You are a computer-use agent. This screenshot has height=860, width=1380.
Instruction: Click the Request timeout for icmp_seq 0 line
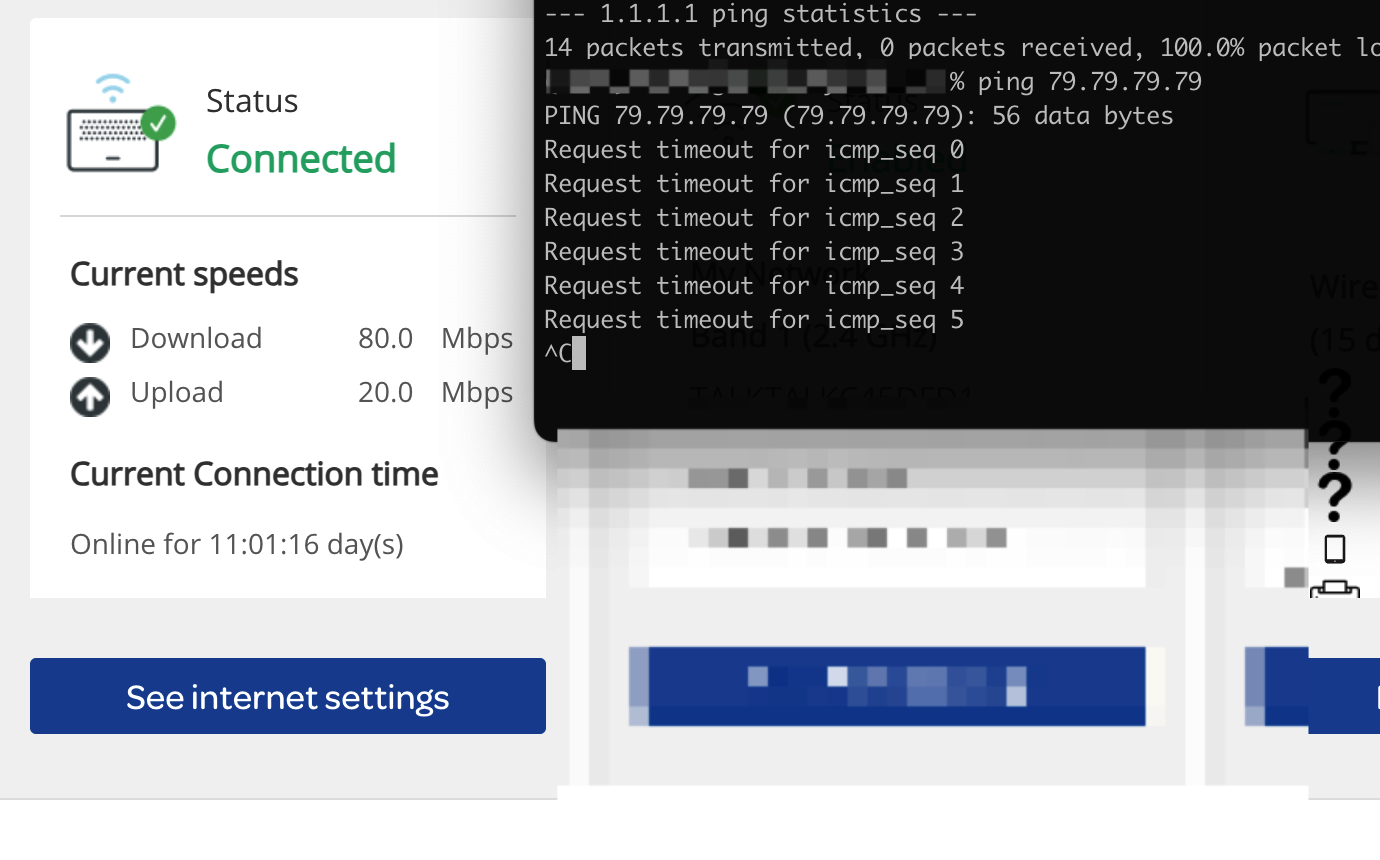pos(753,149)
